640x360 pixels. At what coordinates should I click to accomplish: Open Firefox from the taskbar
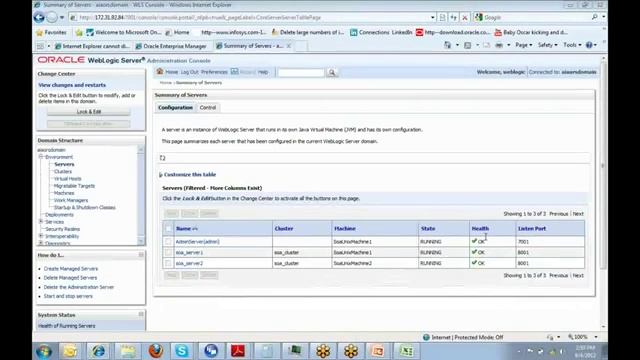pyautogui.click(x=156, y=351)
